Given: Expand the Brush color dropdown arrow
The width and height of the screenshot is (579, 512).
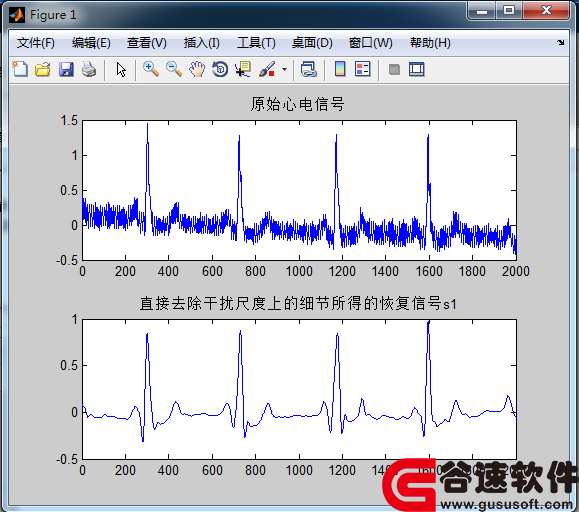Looking at the screenshot, I should [284, 69].
